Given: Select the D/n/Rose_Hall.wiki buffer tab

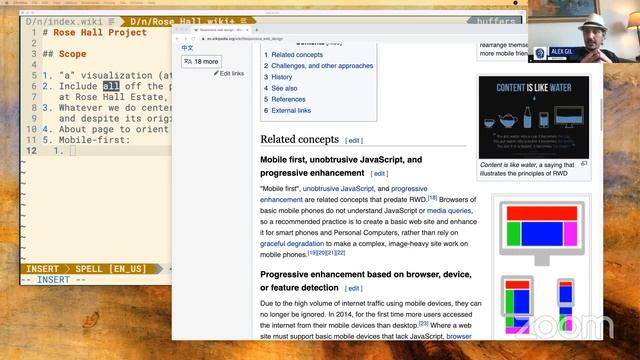Looking at the screenshot, I should coord(188,21).
